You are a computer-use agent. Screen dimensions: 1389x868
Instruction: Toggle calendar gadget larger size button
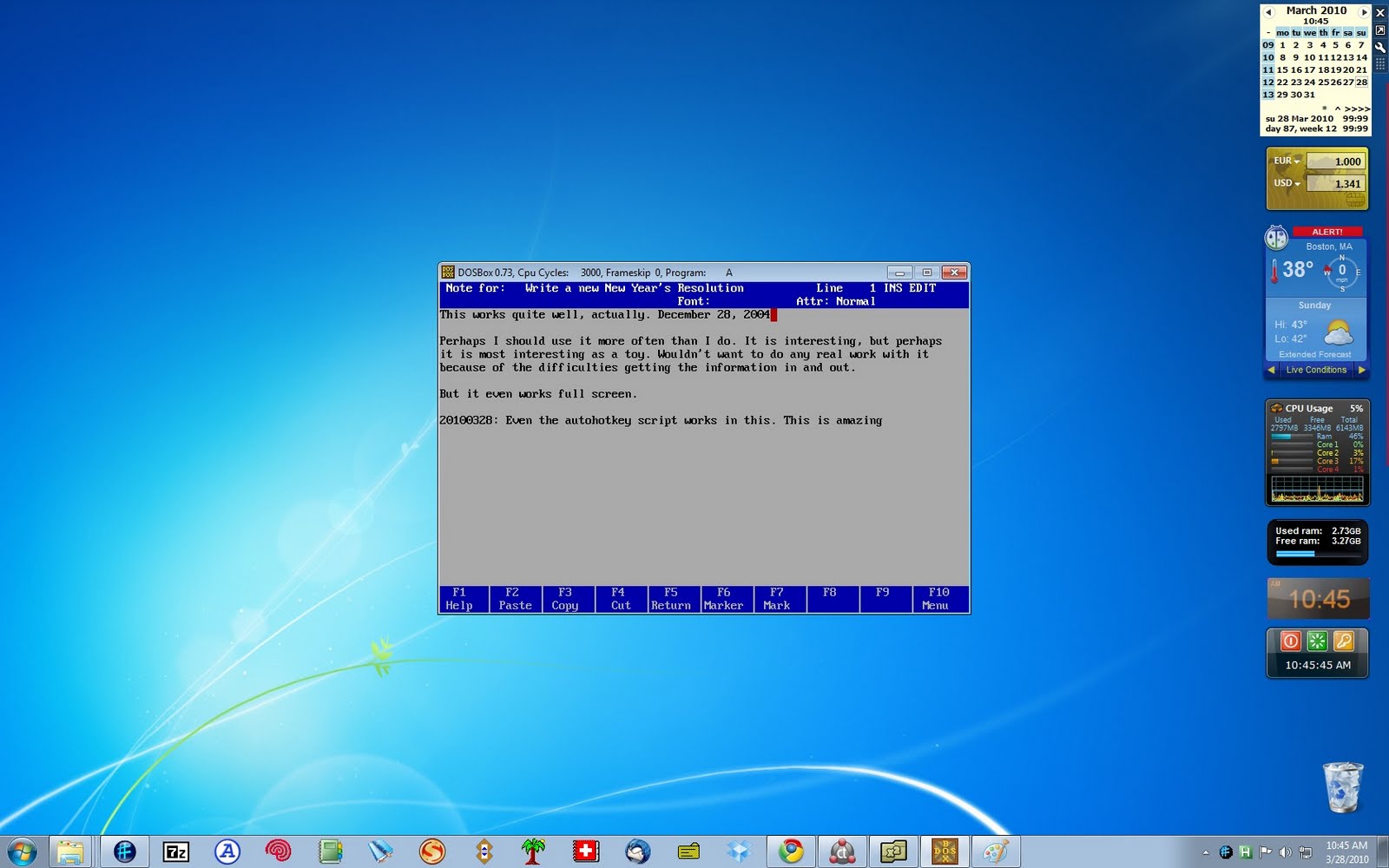[1380, 30]
